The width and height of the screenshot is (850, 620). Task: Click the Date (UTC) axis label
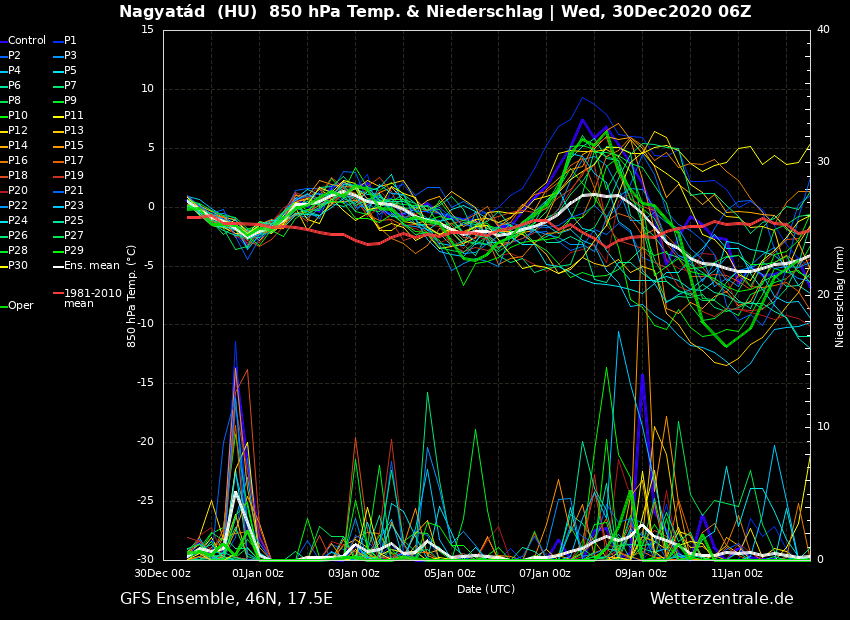click(x=486, y=589)
